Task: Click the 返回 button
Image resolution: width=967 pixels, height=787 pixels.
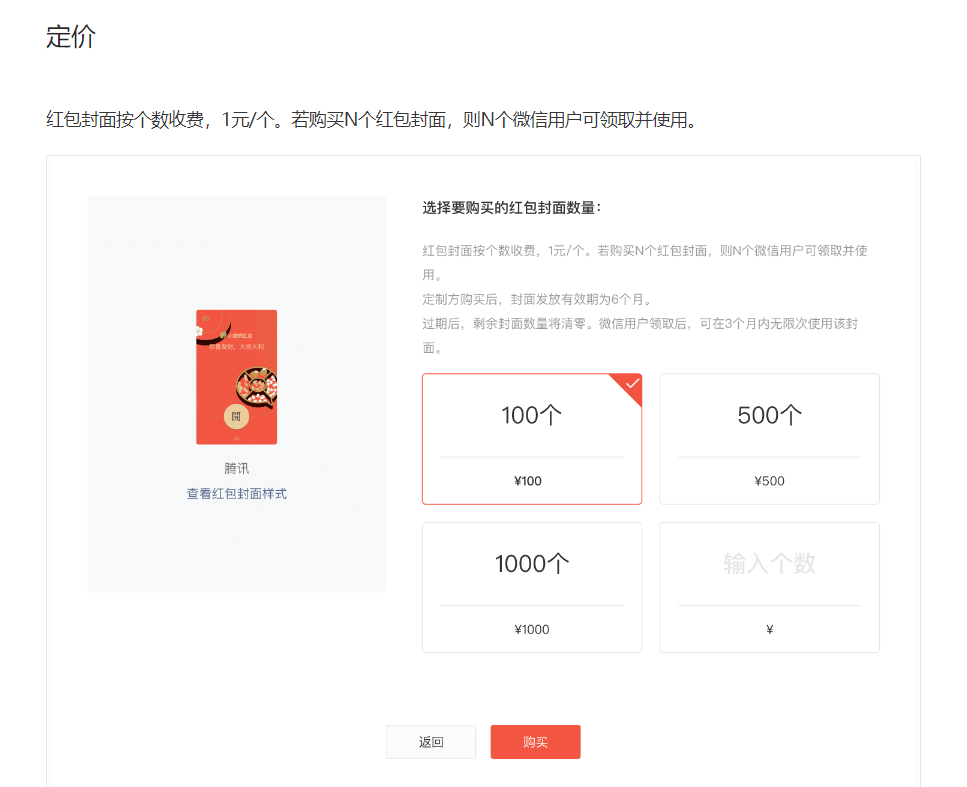Action: coord(431,742)
